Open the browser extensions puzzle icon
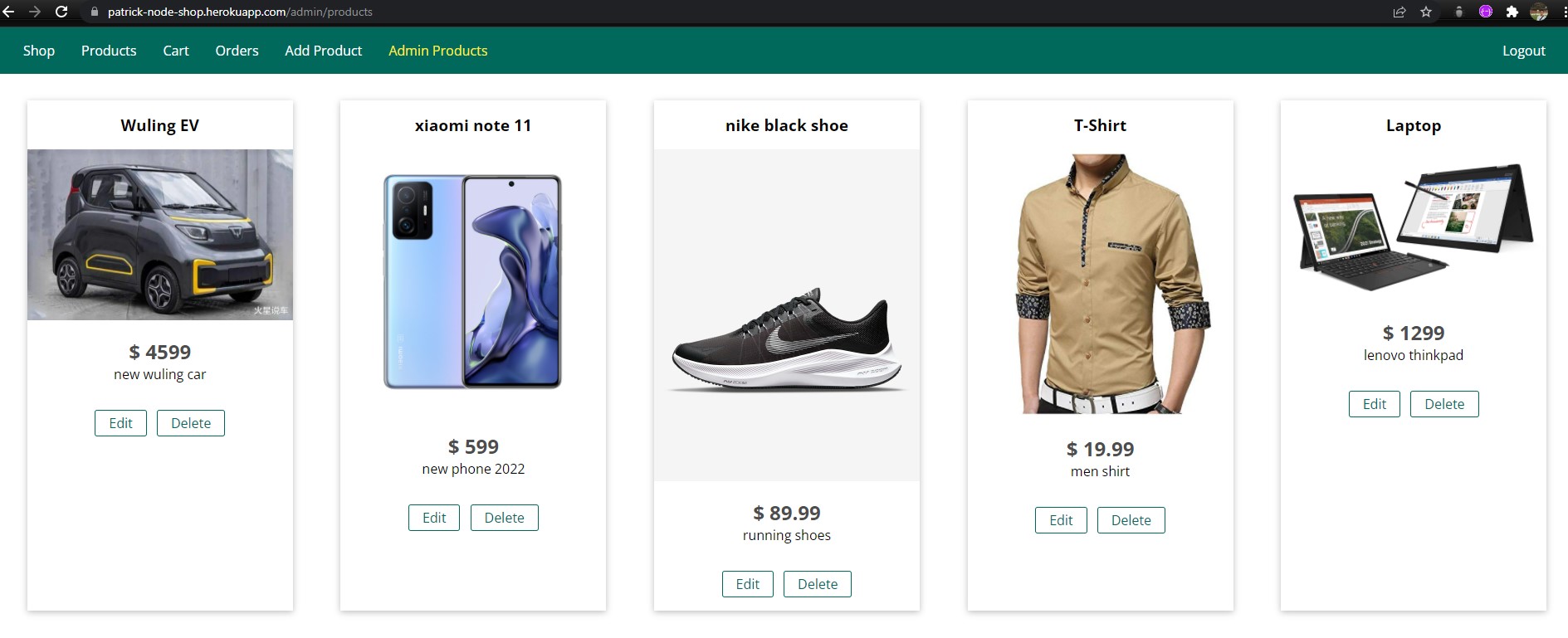 pos(1512,12)
